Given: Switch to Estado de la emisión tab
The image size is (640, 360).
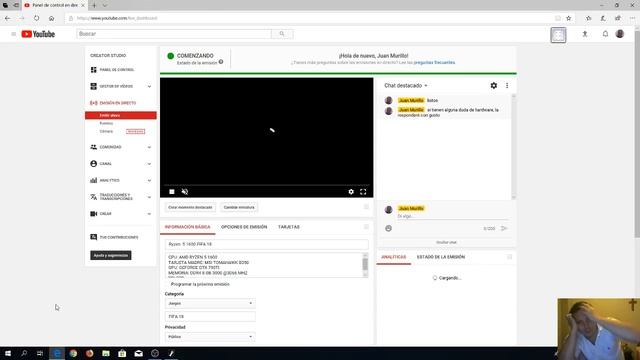Looking at the screenshot, I should tap(441, 257).
